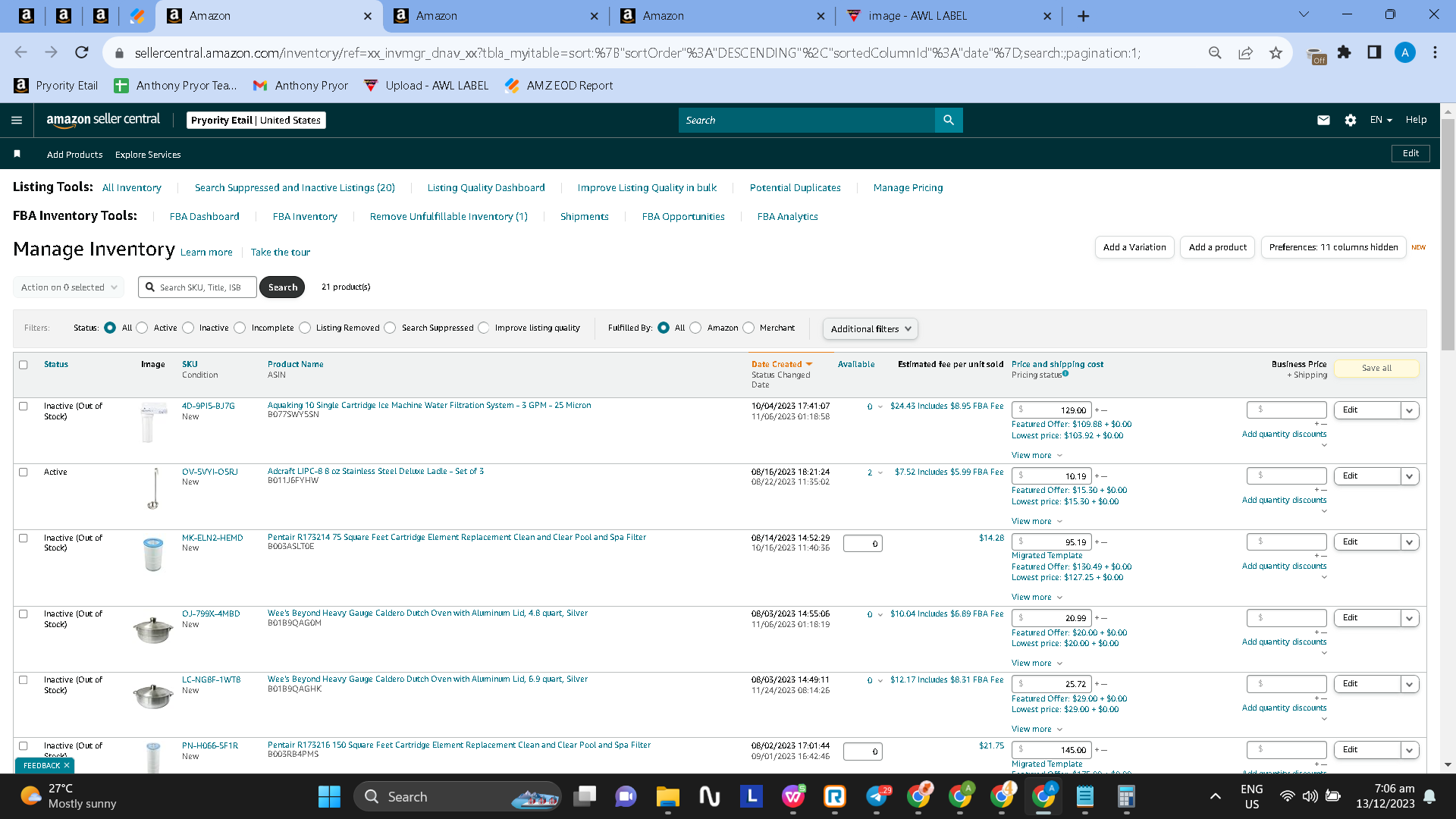Open the FBA Dashboard tool
1456x819 pixels.
pyautogui.click(x=205, y=217)
